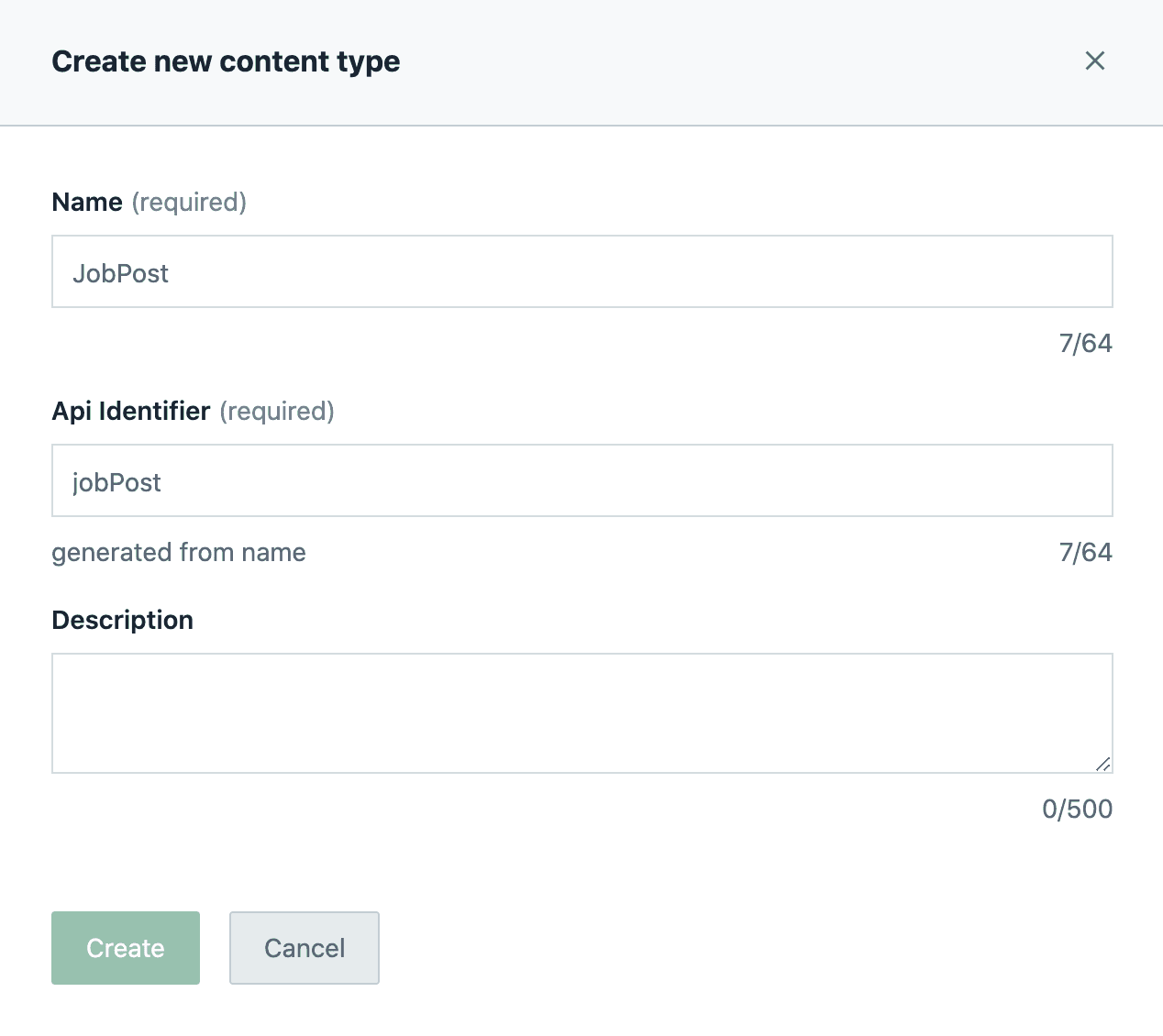Focus the Name input containing JobPost
The image size is (1163, 1036).
(x=581, y=271)
